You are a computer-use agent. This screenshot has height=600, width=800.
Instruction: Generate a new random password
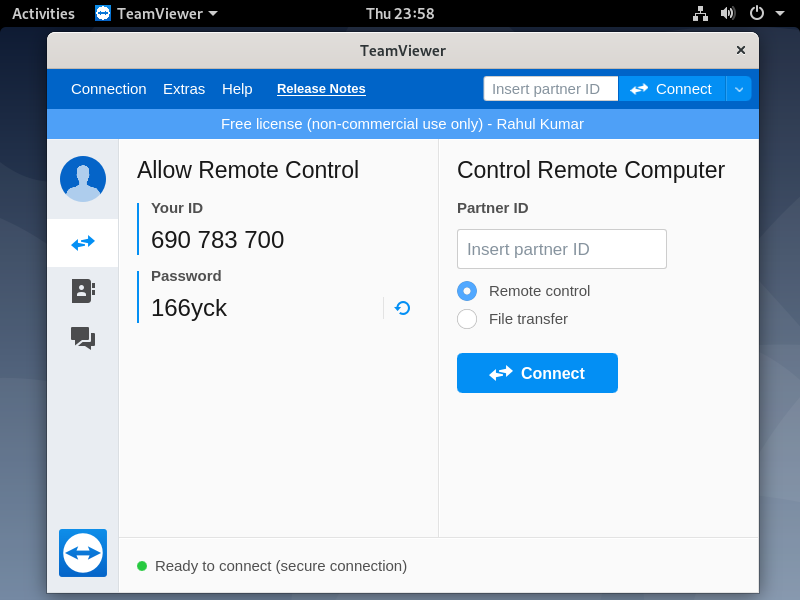point(402,308)
